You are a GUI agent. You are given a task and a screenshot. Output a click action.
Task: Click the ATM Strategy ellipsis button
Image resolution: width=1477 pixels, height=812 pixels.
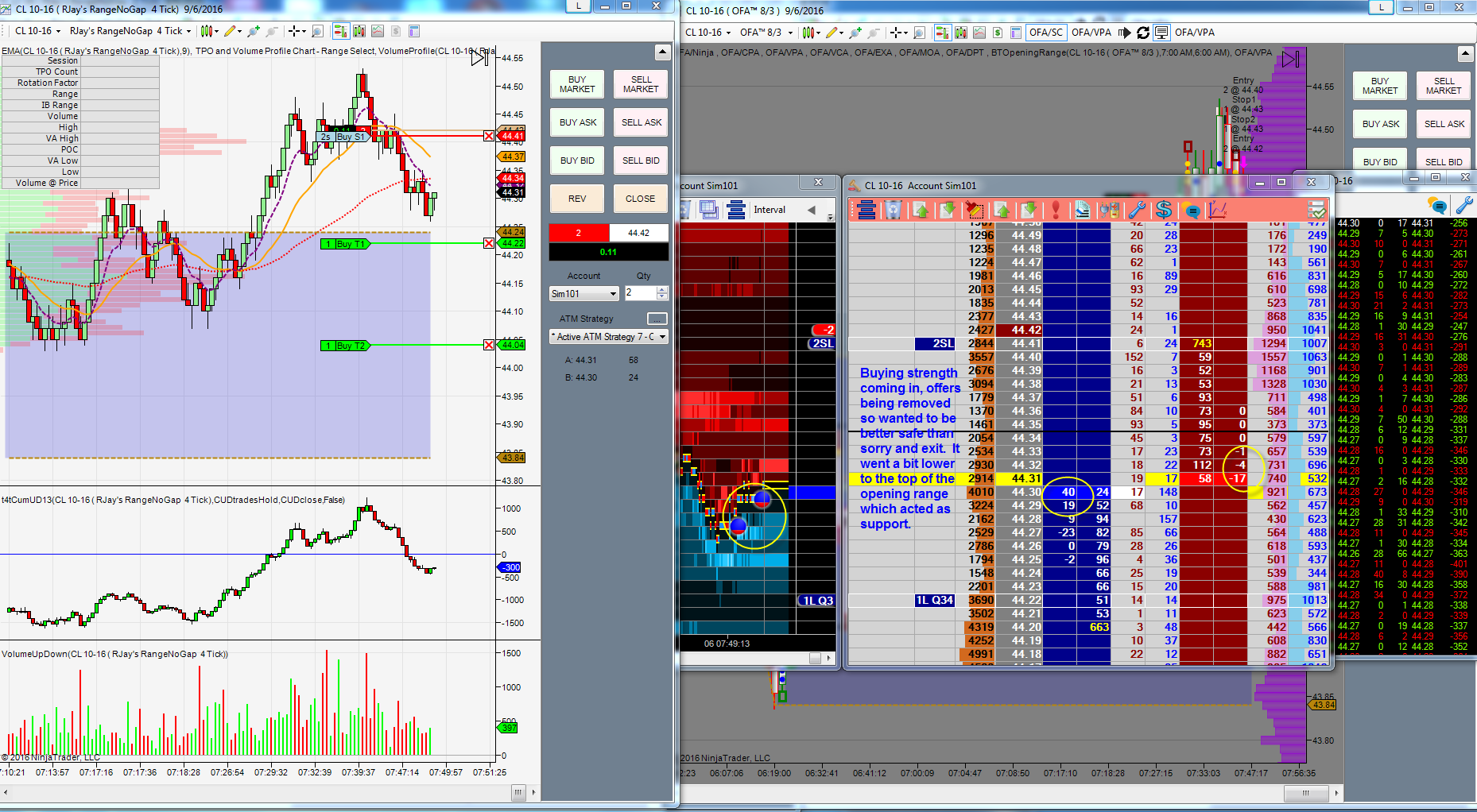[657, 319]
